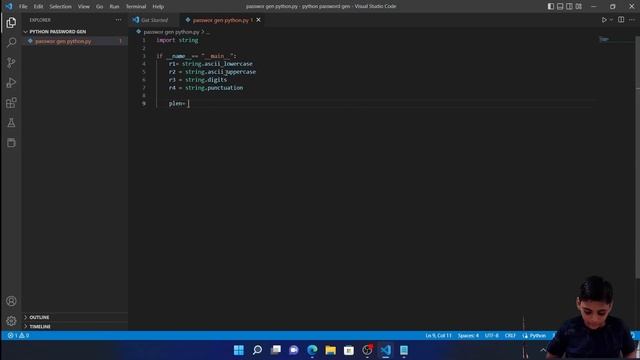The image size is (640, 360).
Task: Select the passwor gen python.py editor tab
Action: 221,20
